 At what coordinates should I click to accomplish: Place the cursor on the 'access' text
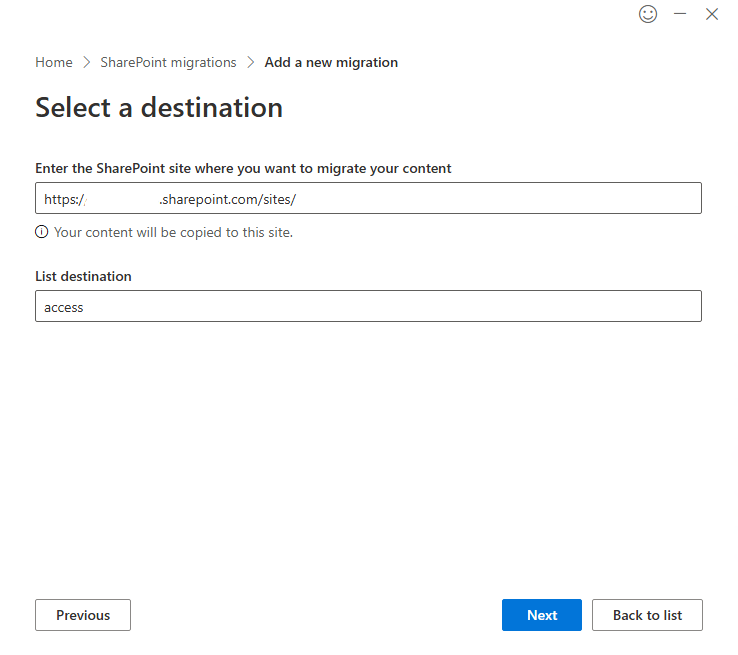click(x=64, y=307)
